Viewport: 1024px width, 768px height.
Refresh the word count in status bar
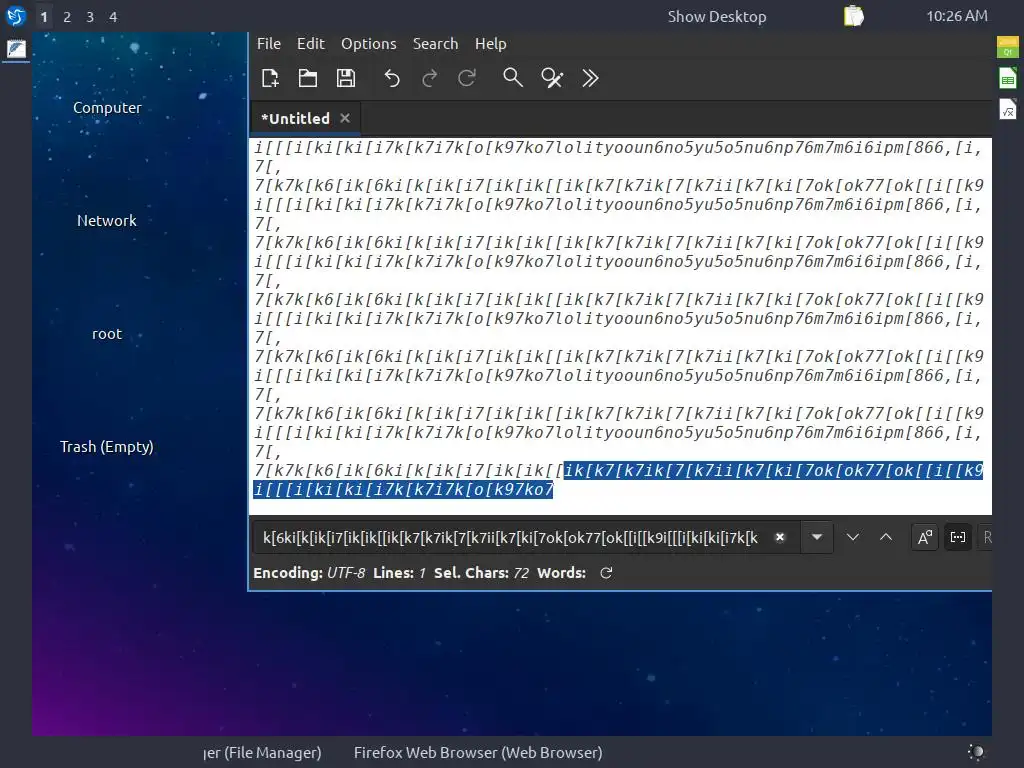pos(606,573)
